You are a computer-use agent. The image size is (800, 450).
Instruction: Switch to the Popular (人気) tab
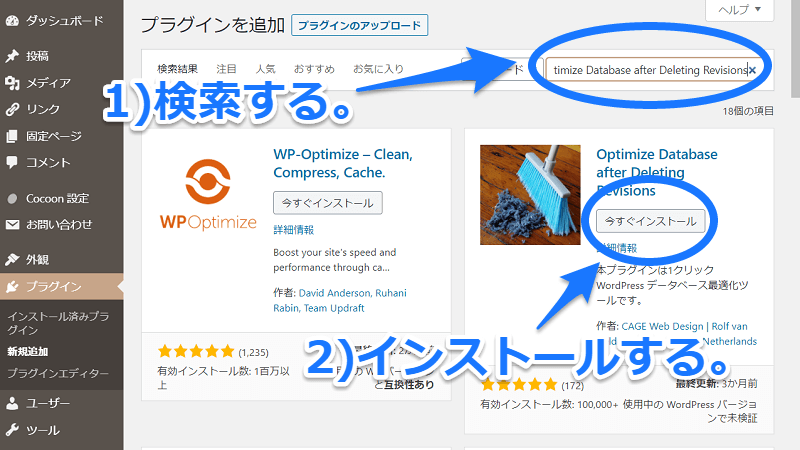click(265, 69)
